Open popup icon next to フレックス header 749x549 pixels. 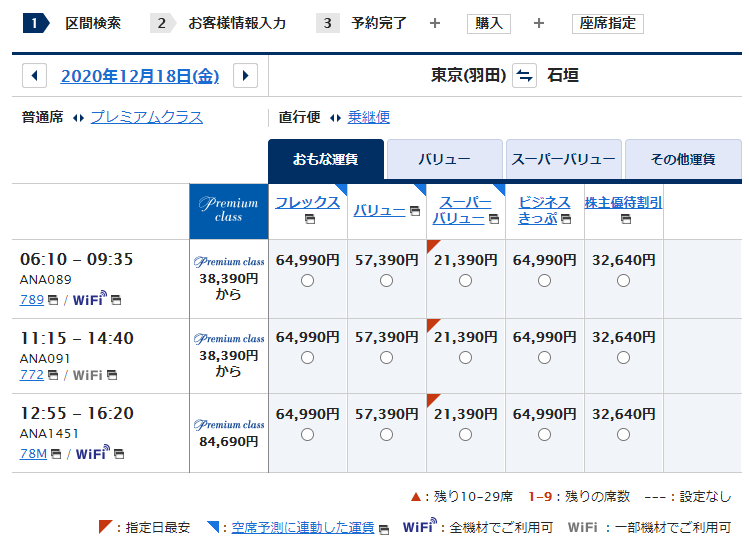click(x=310, y=219)
